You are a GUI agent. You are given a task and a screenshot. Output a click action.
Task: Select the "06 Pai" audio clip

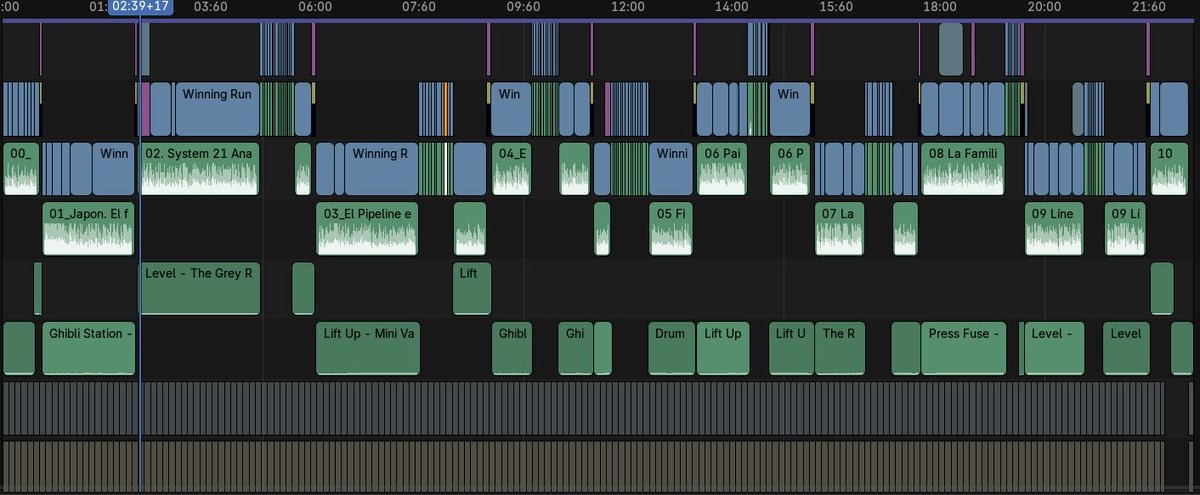tap(722, 169)
